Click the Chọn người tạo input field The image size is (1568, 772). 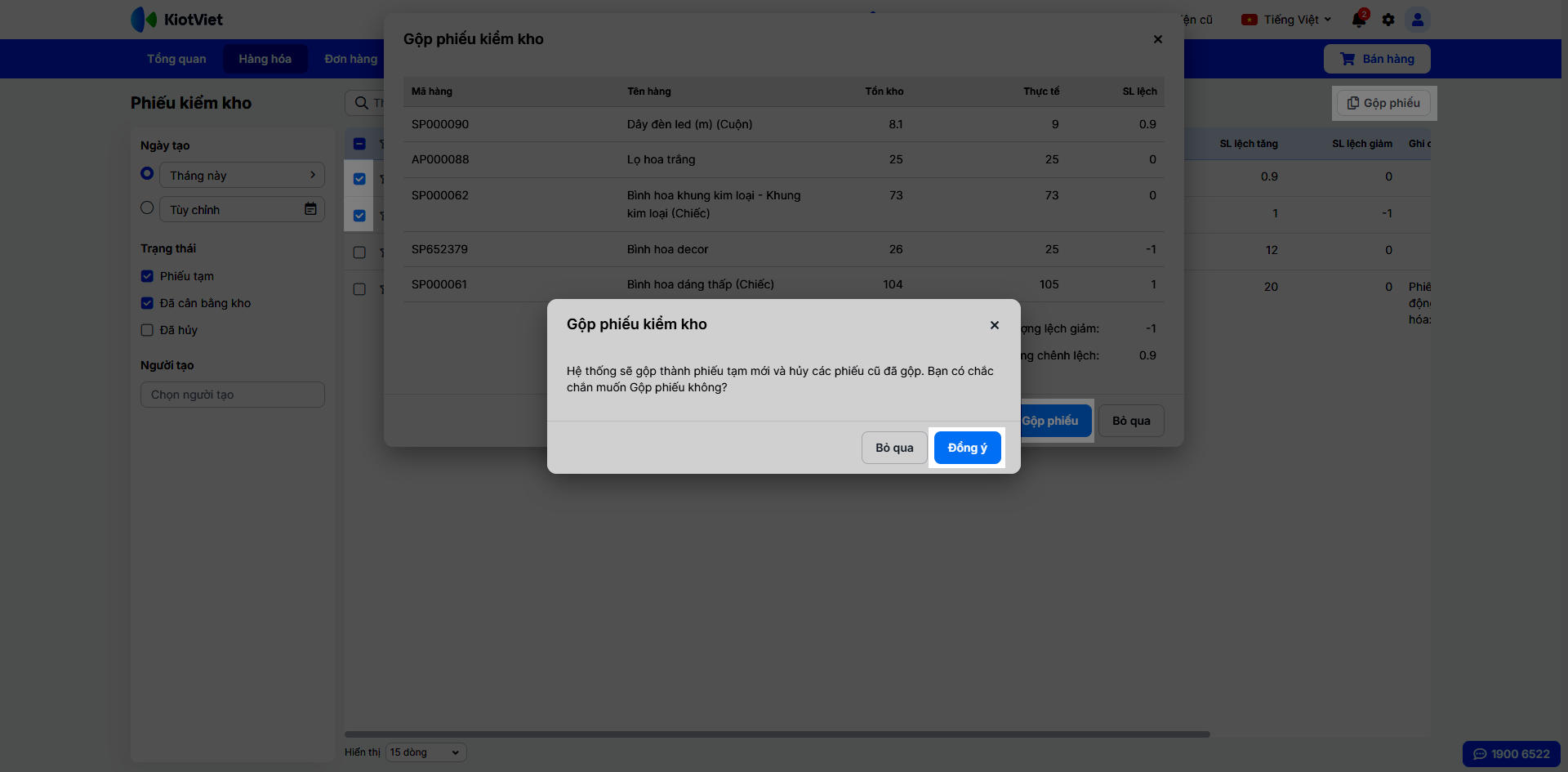[233, 395]
